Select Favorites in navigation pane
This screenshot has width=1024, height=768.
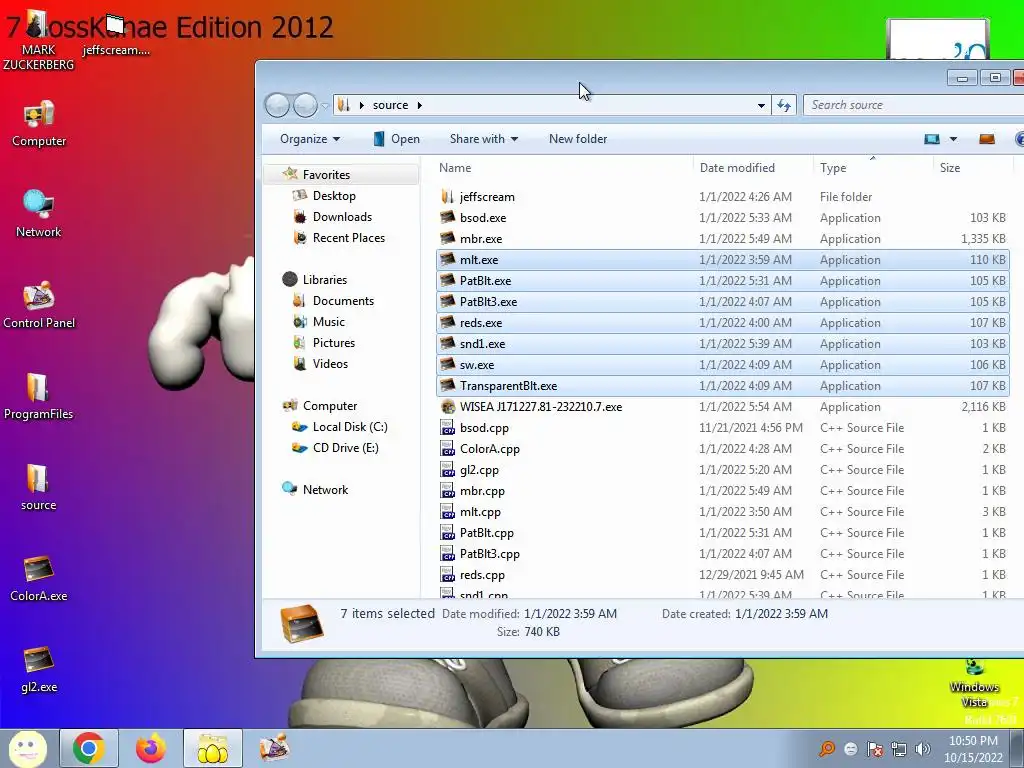(326, 175)
